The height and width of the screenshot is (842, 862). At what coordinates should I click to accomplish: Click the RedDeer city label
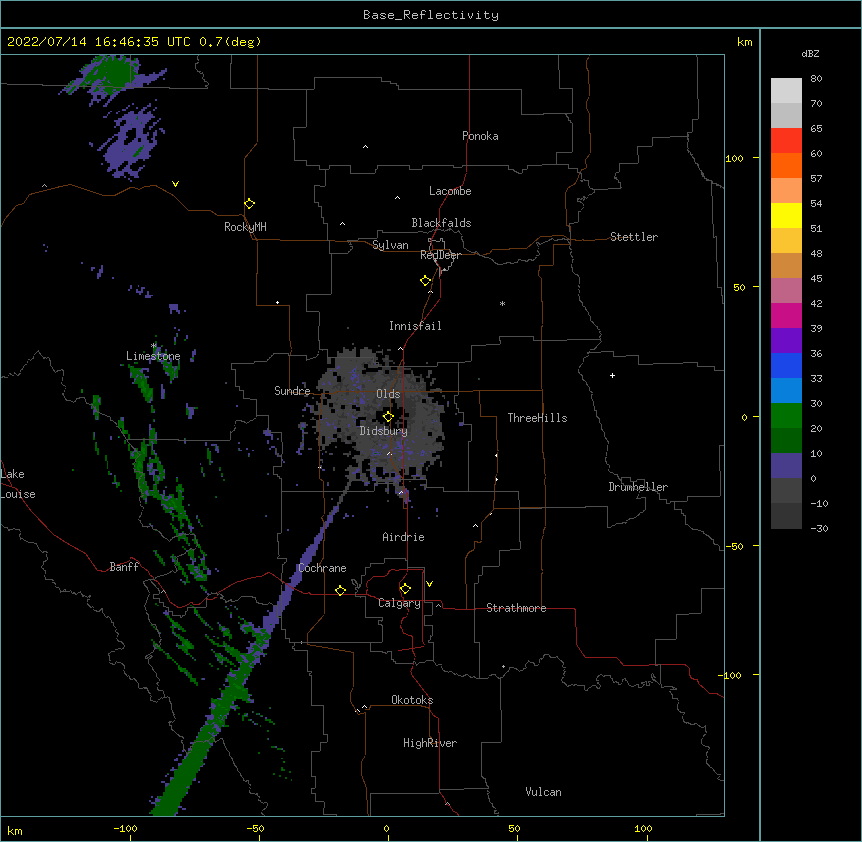point(440,255)
